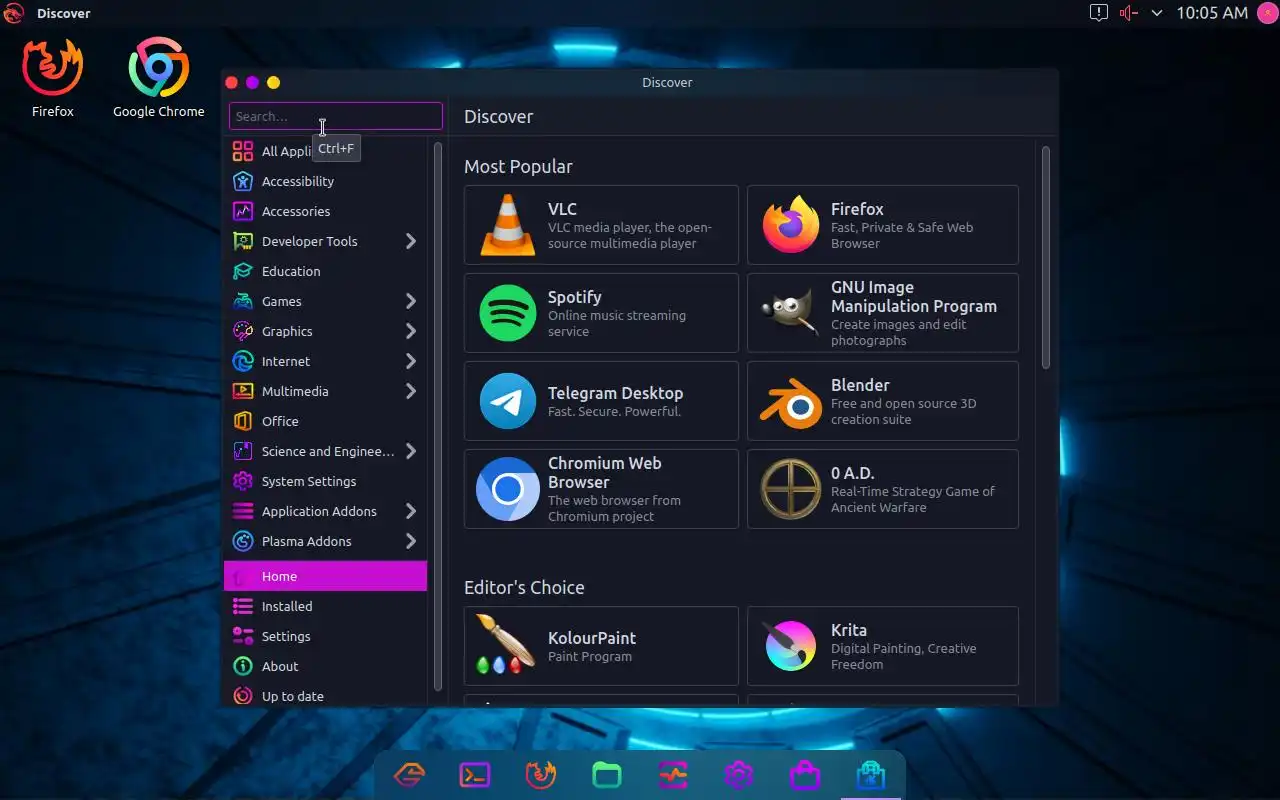
Task: Click the muted volume tray icon
Action: [x=1129, y=13]
